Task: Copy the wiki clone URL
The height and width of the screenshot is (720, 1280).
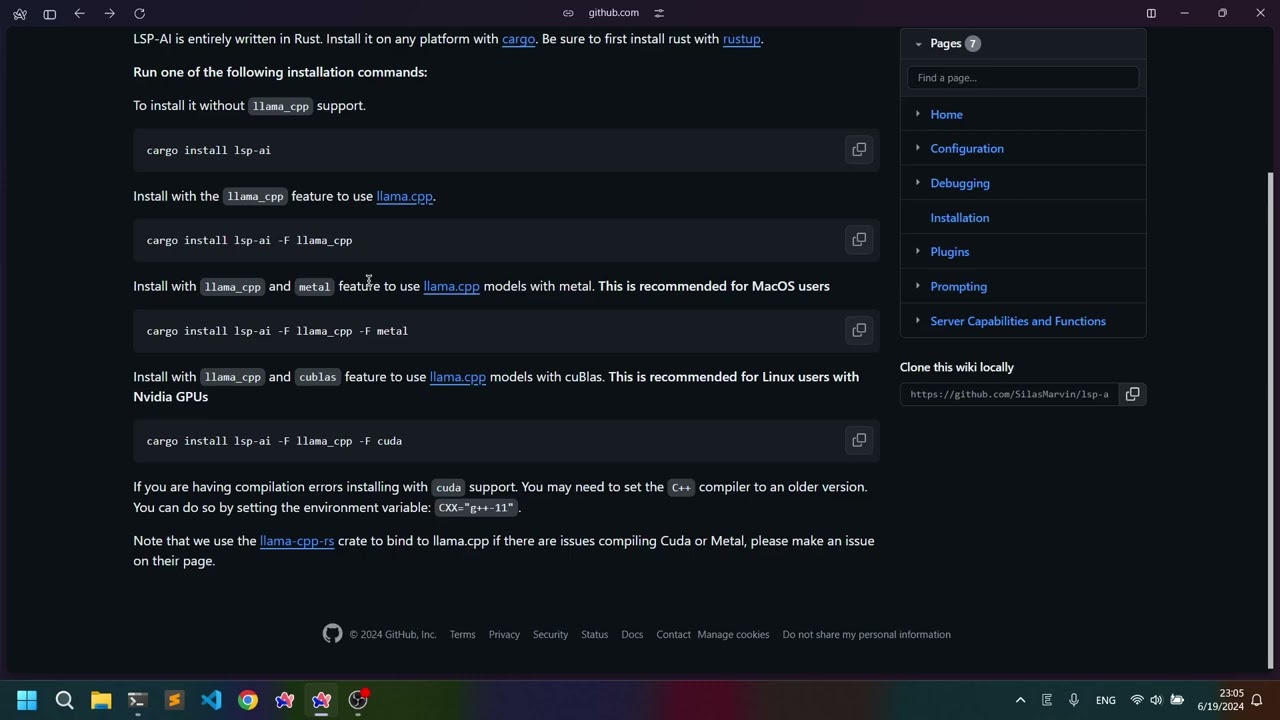Action: tap(1132, 394)
